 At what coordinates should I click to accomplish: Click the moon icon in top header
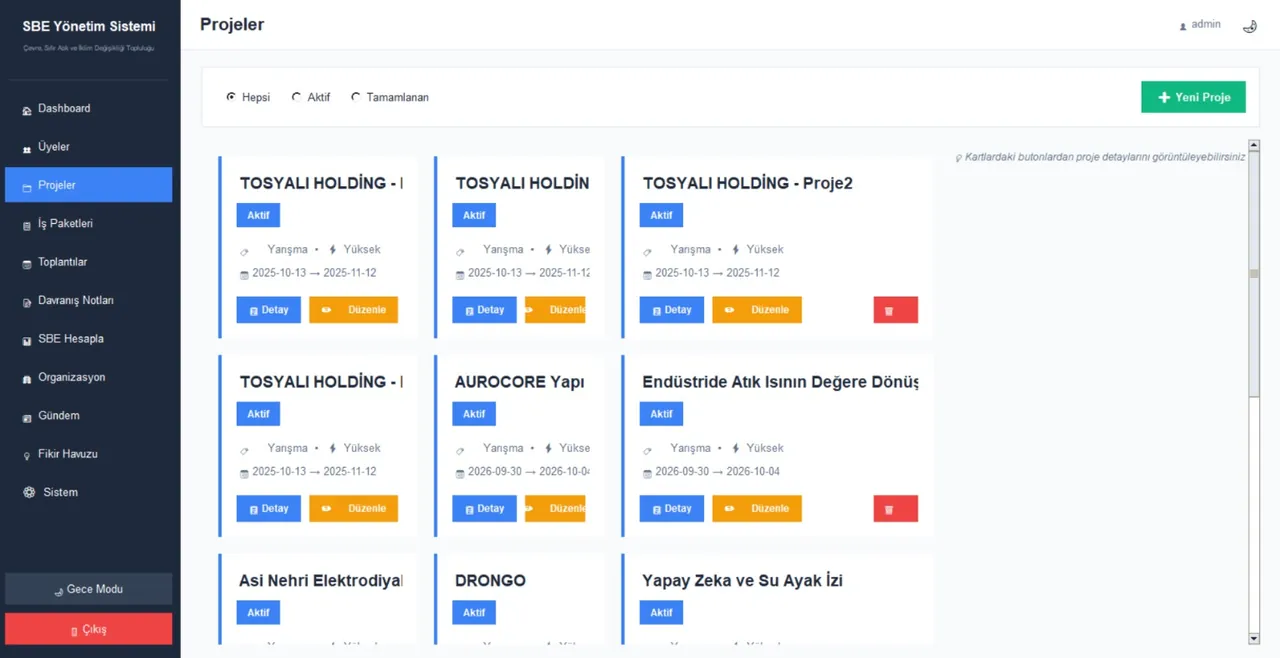click(1249, 26)
